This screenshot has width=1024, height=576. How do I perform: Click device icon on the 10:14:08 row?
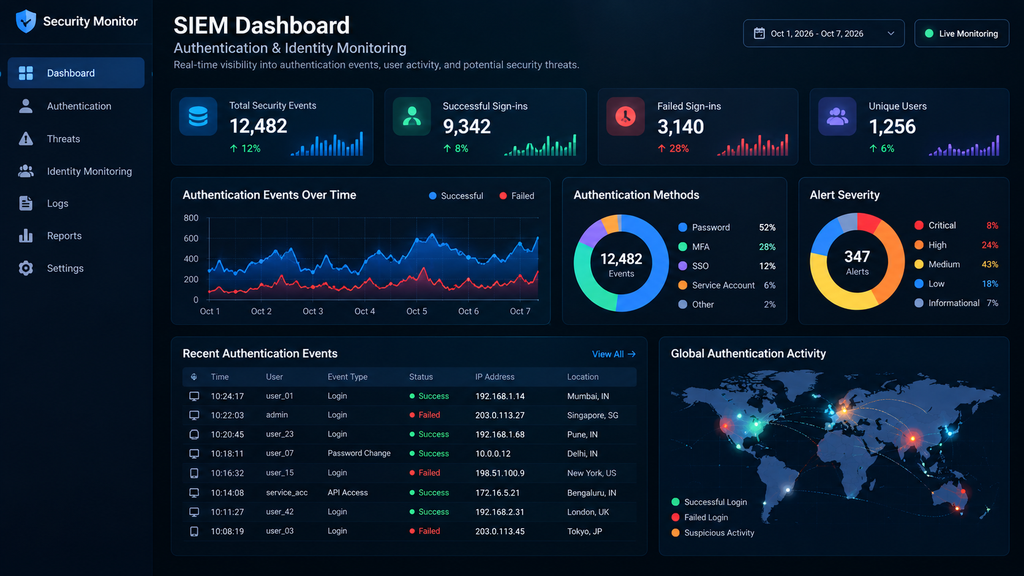click(194, 492)
